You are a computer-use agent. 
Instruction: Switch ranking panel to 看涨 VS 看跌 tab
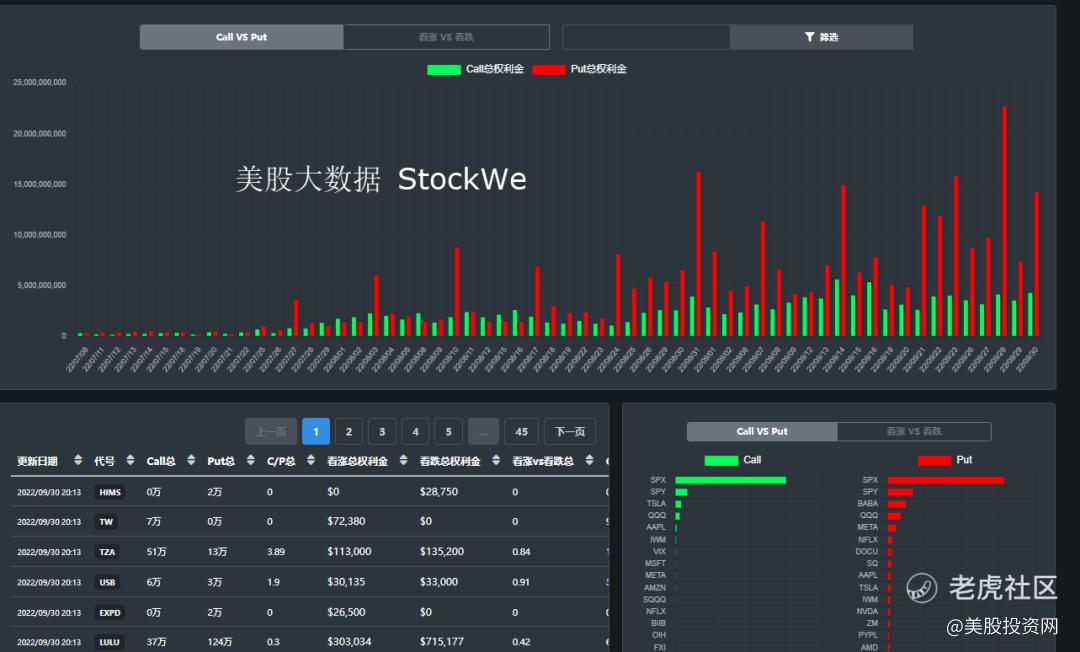click(x=914, y=432)
